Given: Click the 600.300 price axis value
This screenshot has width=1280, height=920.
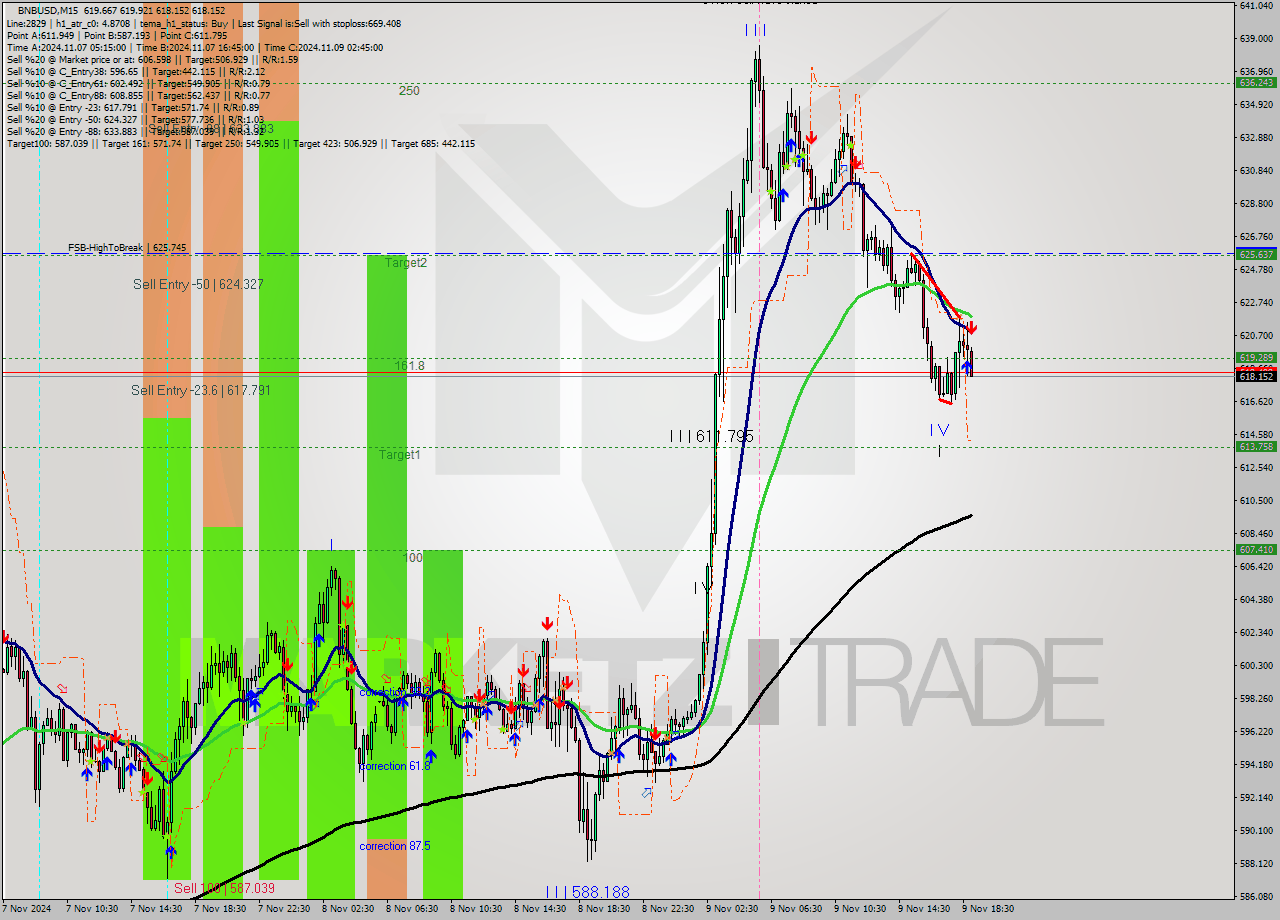Looking at the screenshot, I should coord(1255,665).
